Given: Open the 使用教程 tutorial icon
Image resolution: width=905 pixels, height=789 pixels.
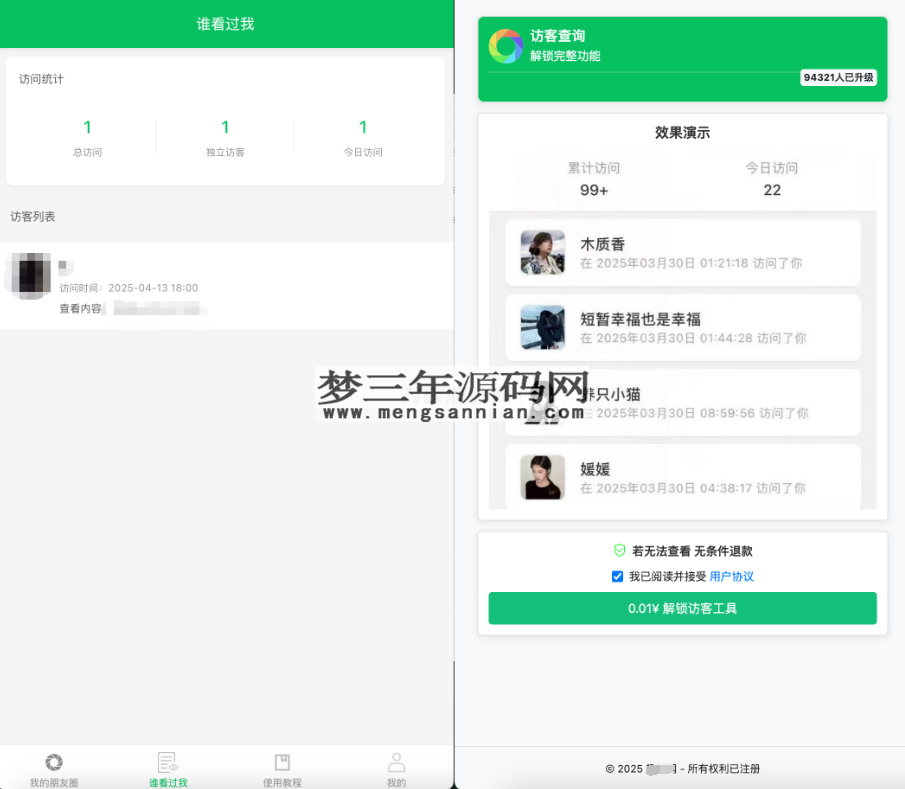Looking at the screenshot, I should click(x=281, y=761).
